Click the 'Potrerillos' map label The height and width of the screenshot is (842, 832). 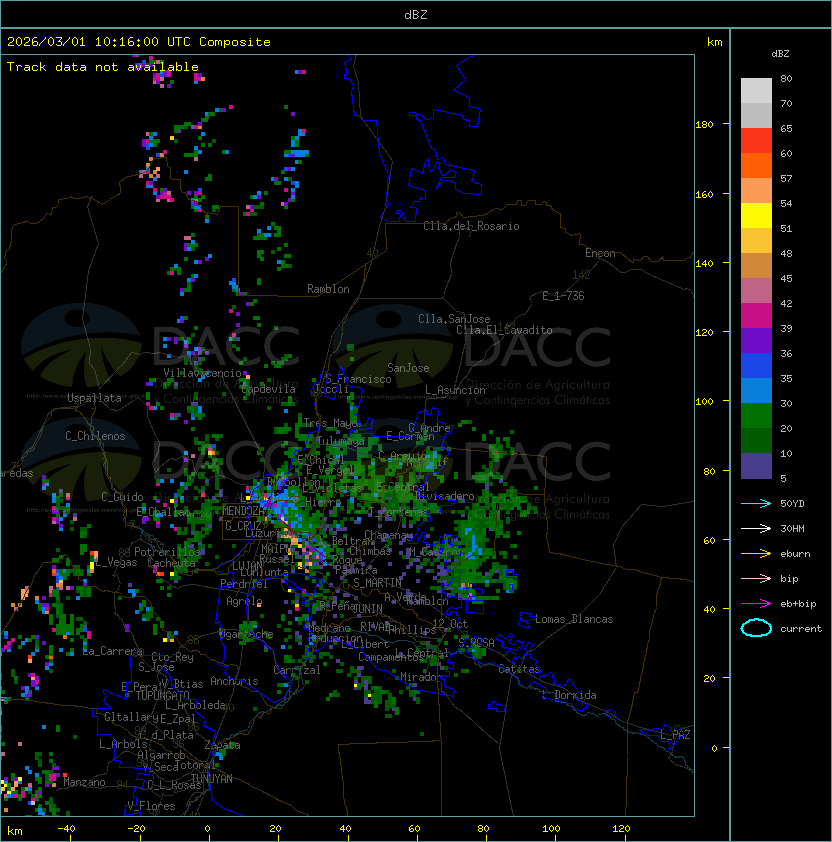pyautogui.click(x=167, y=551)
